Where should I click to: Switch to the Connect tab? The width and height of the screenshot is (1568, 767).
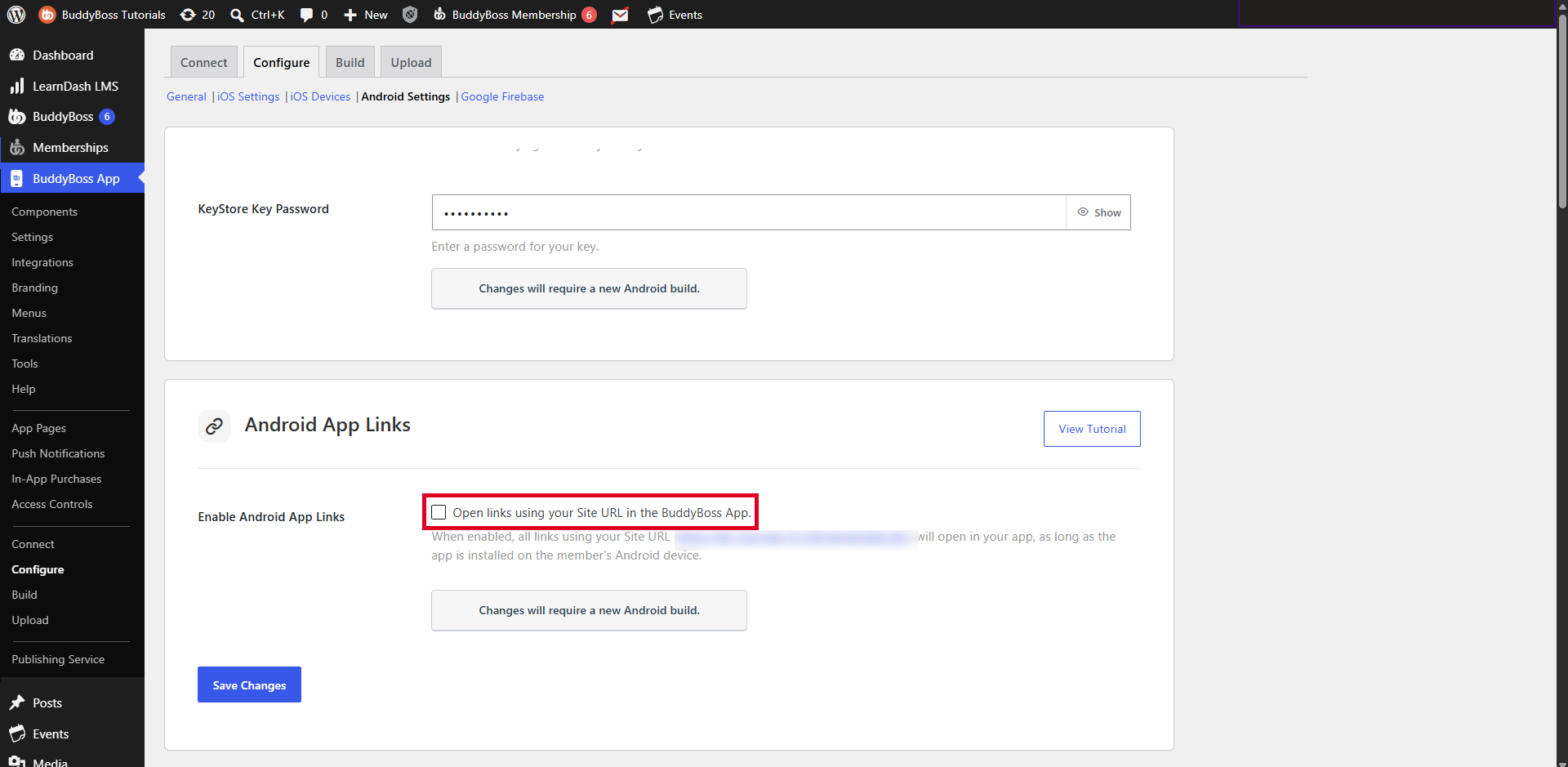204,62
